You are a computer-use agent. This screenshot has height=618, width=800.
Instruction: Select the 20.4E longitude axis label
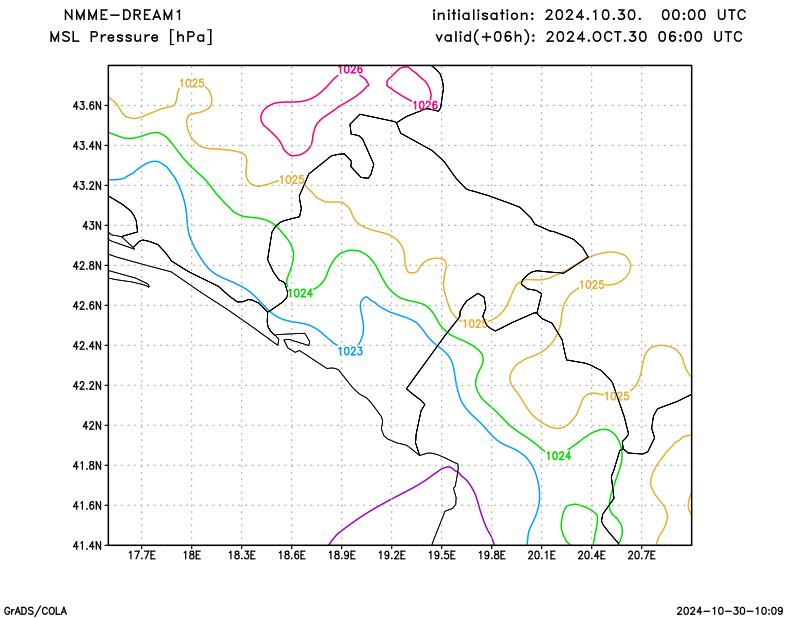pyautogui.click(x=591, y=555)
